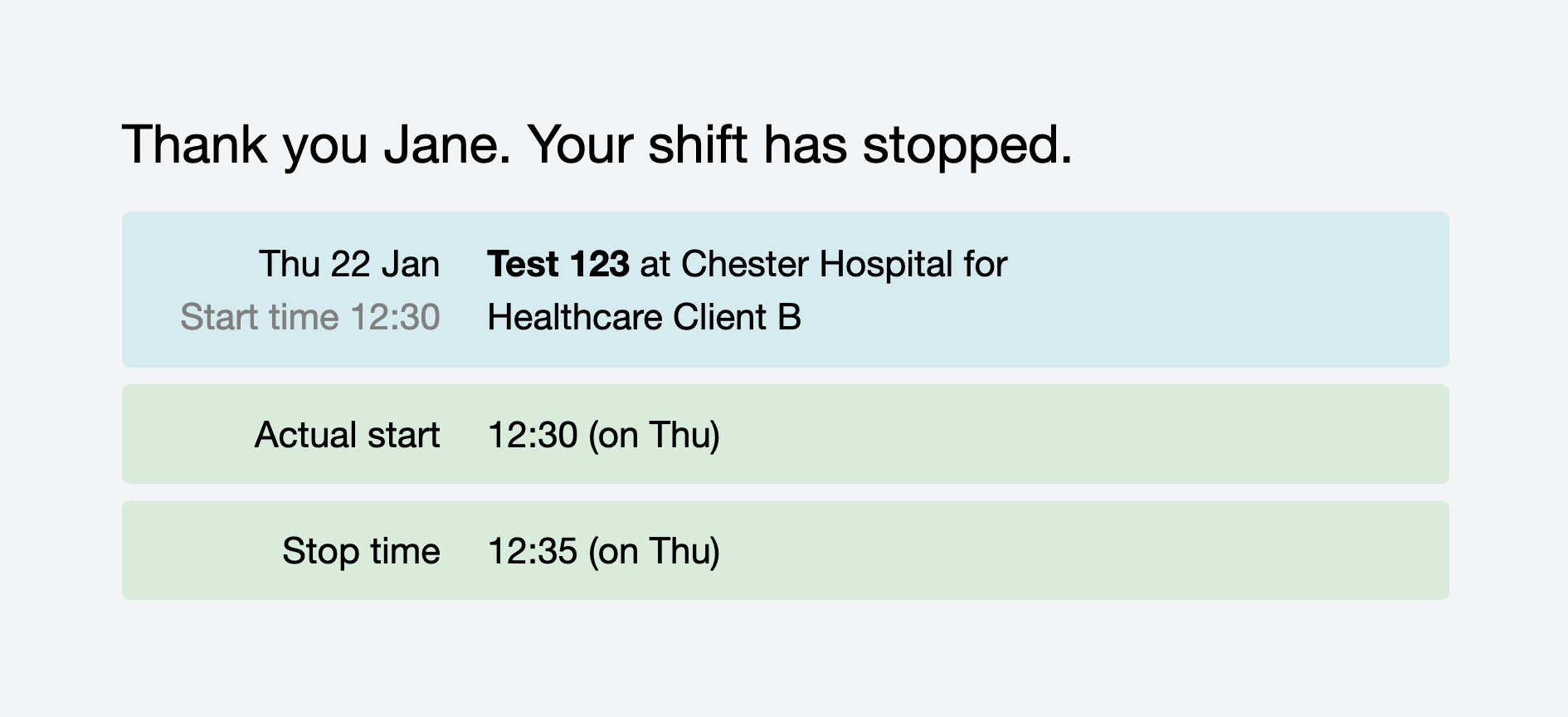Click the 'Thu 22 Jan' shift date

click(349, 265)
